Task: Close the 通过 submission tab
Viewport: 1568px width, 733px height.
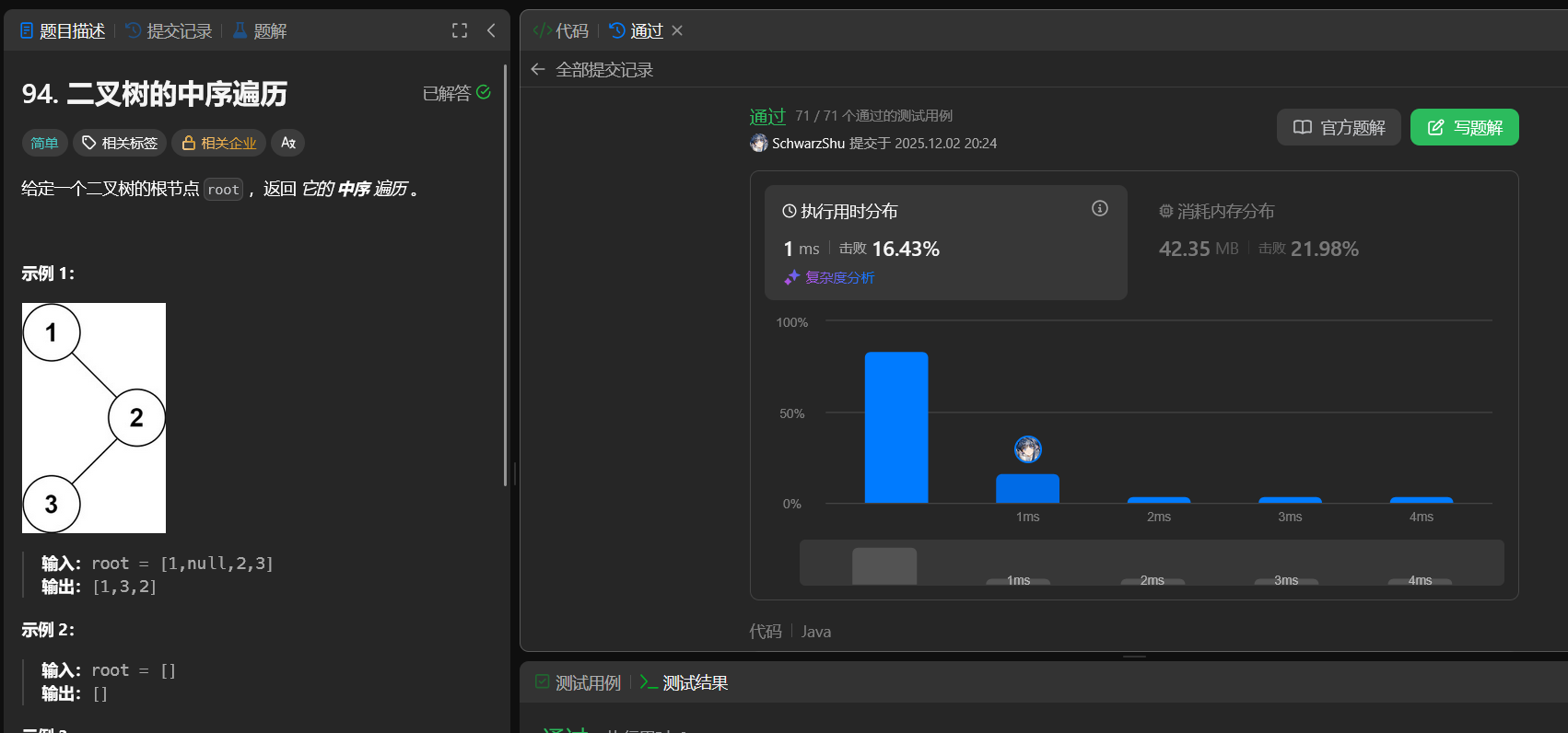Action: [677, 30]
